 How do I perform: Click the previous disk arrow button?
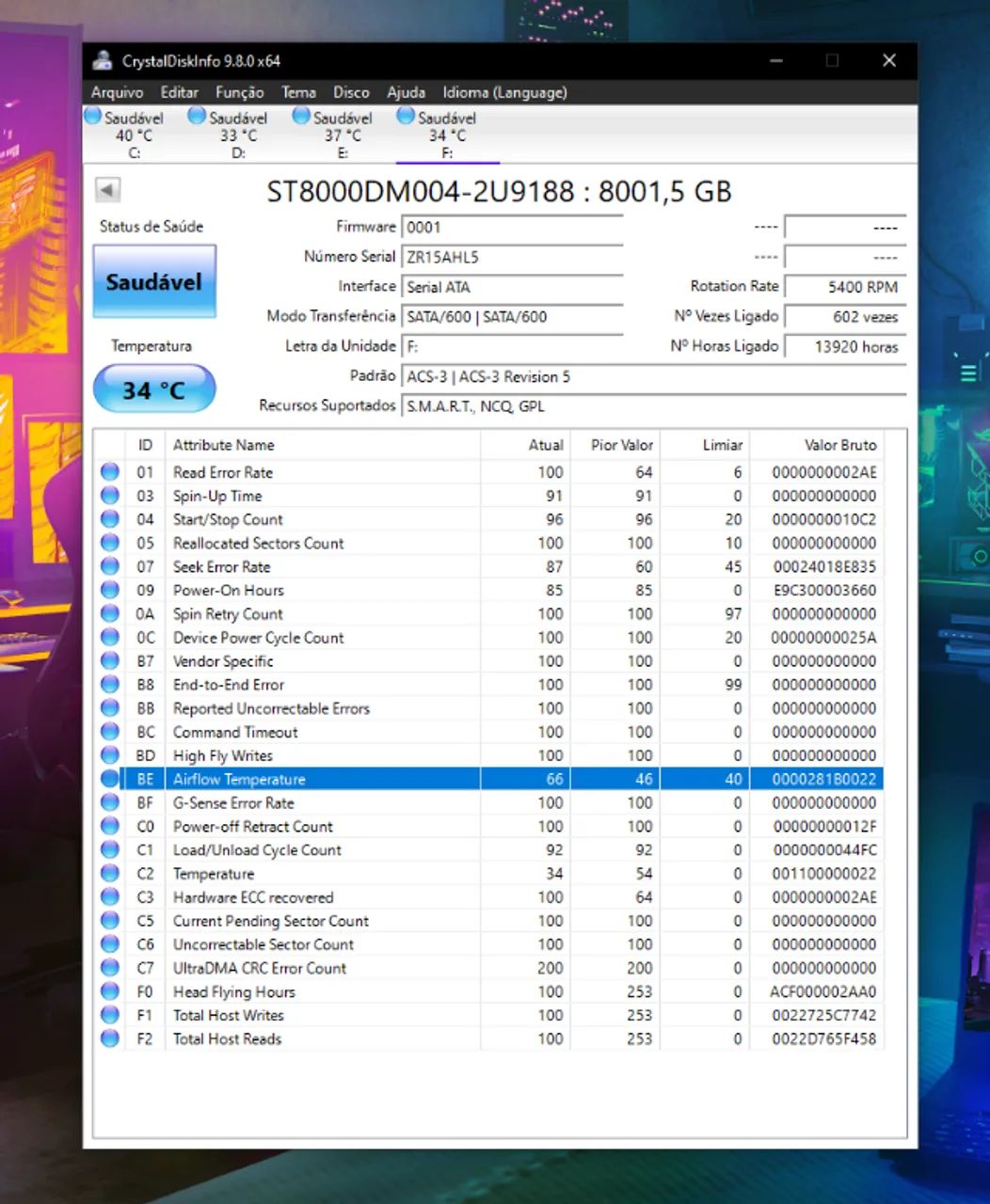pyautogui.click(x=107, y=190)
